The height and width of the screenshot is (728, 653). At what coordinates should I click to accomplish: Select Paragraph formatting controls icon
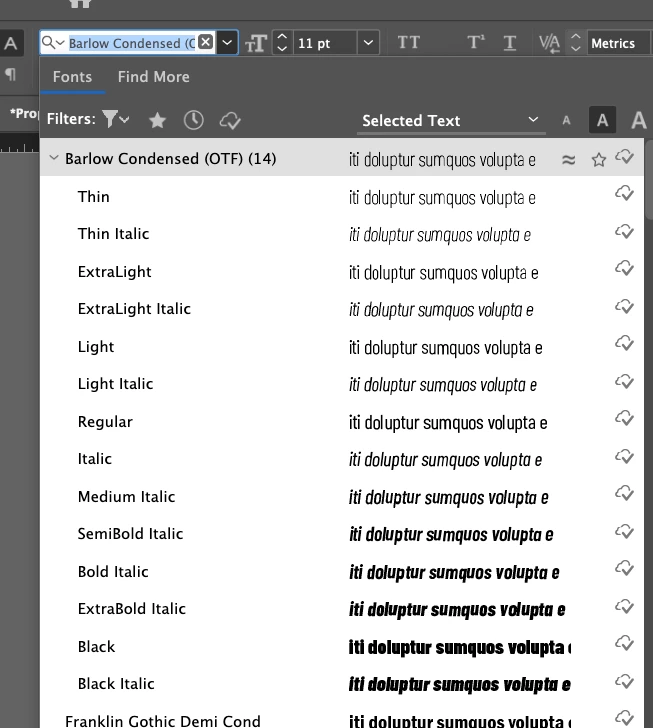point(10,74)
